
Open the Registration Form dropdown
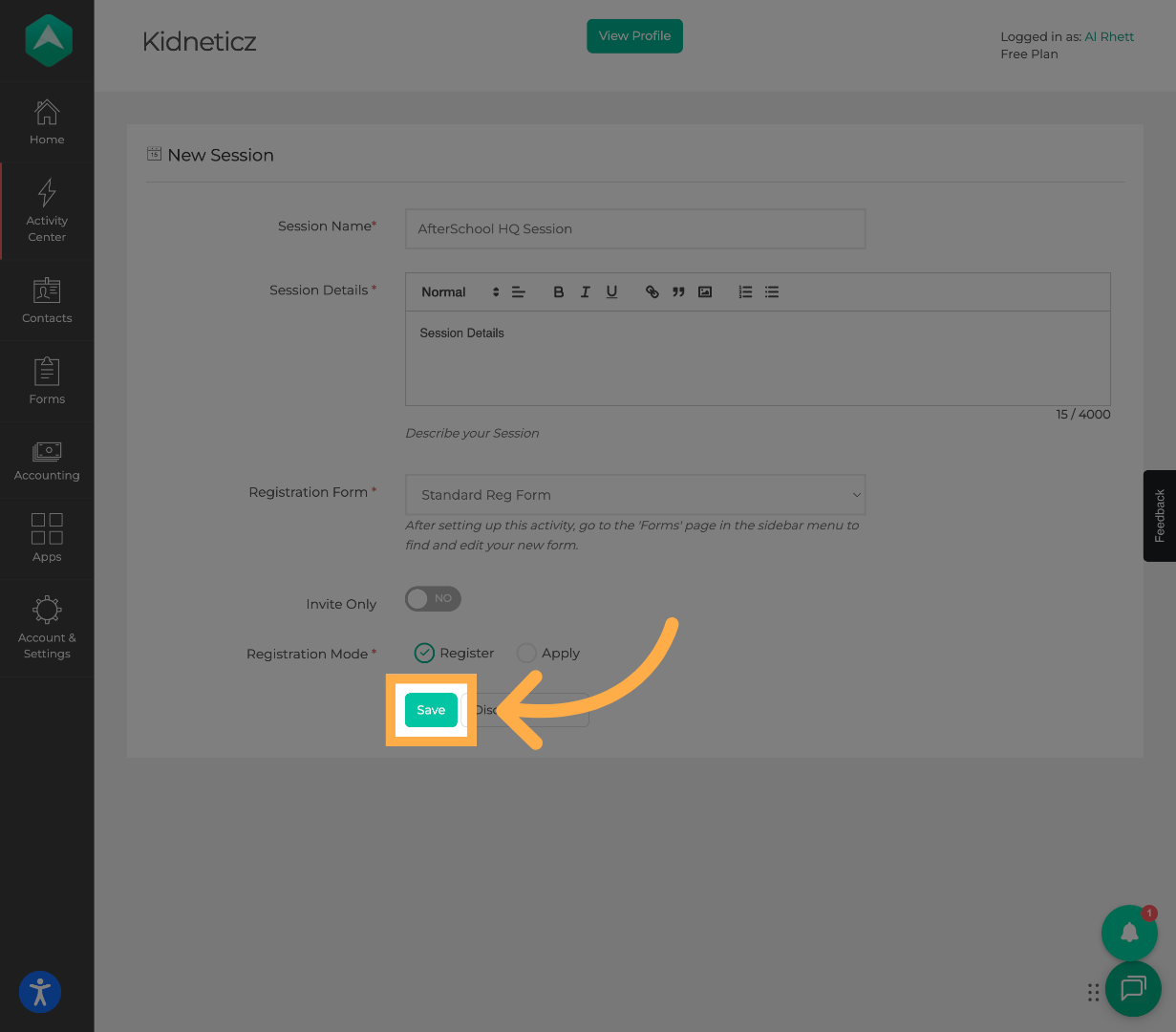(635, 495)
